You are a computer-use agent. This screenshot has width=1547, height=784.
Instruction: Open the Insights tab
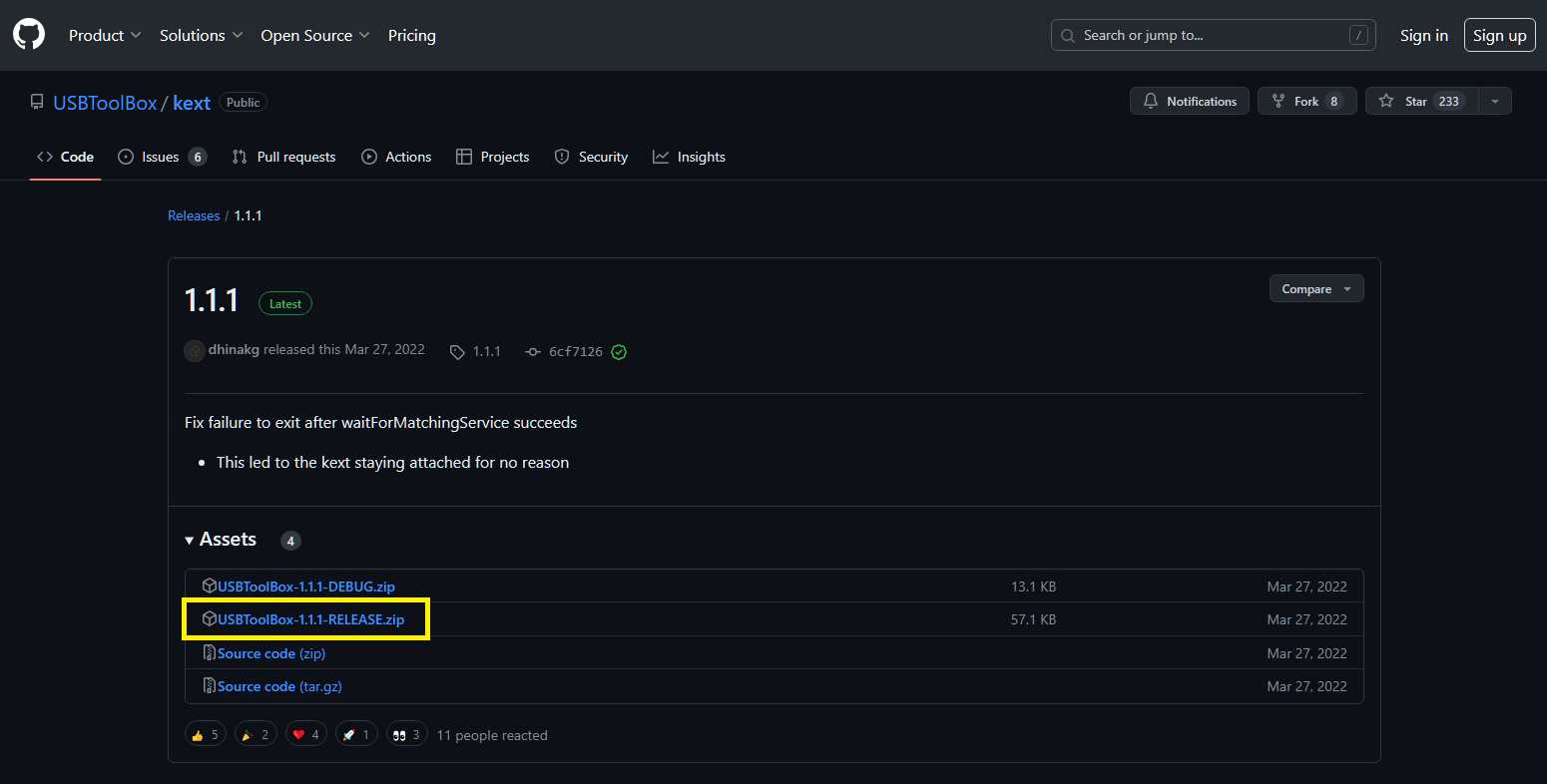click(x=689, y=157)
